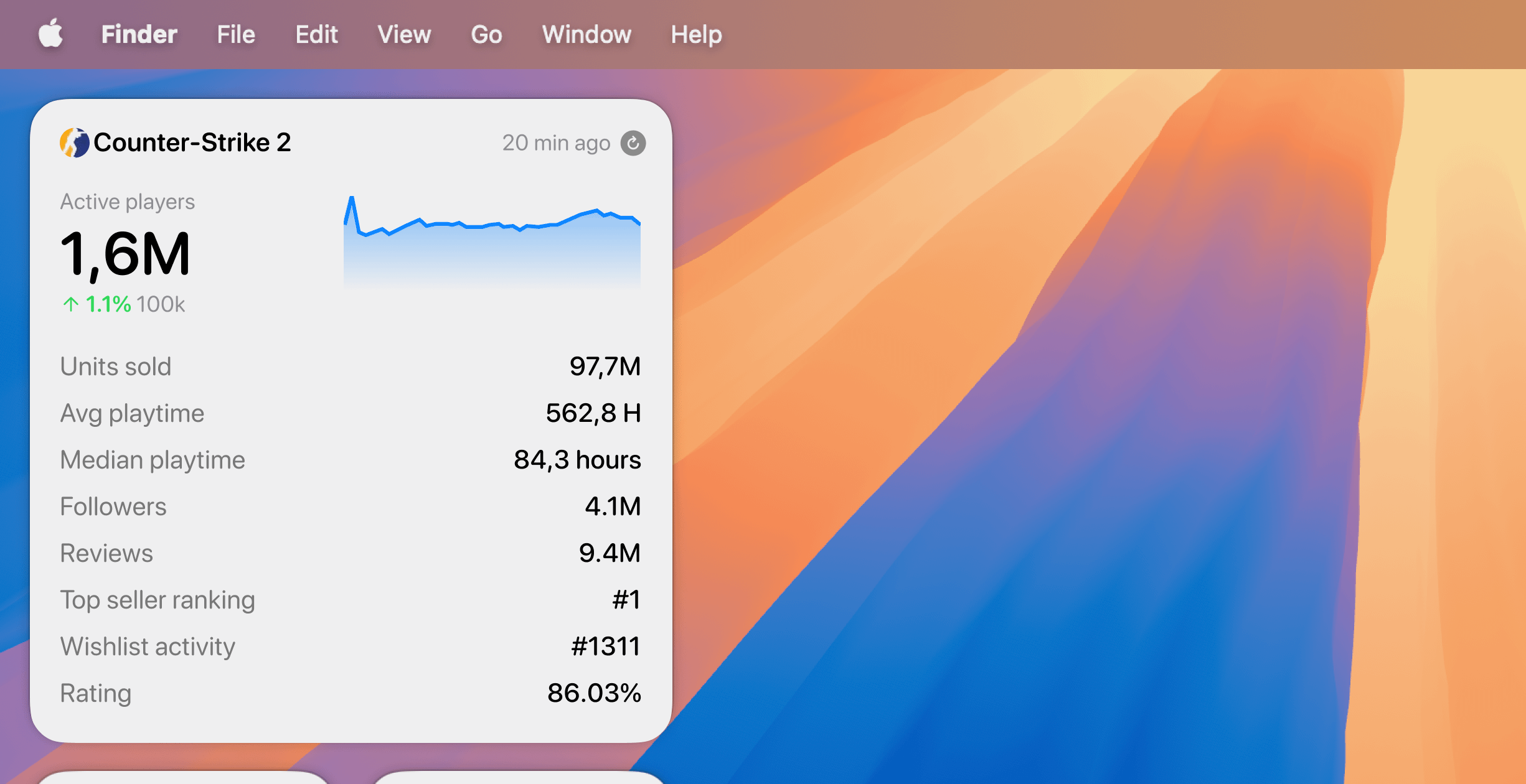Open the Go menu

486,34
